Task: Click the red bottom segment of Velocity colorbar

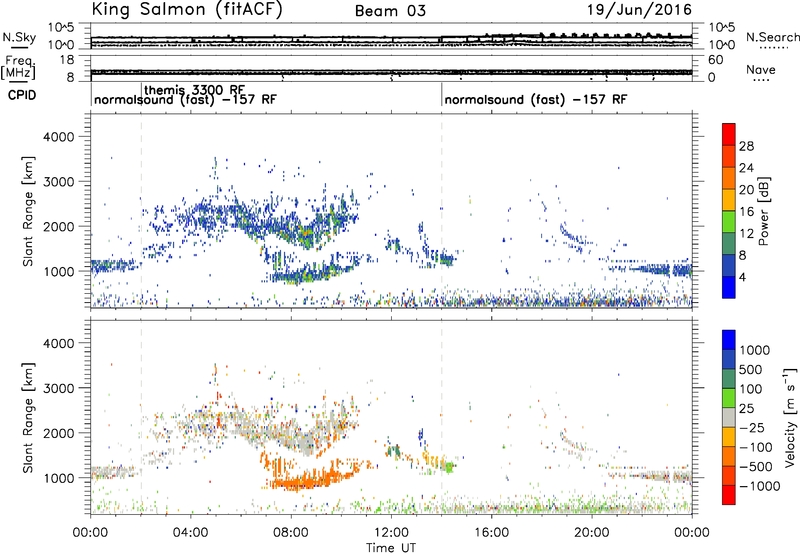Action: pos(729,495)
